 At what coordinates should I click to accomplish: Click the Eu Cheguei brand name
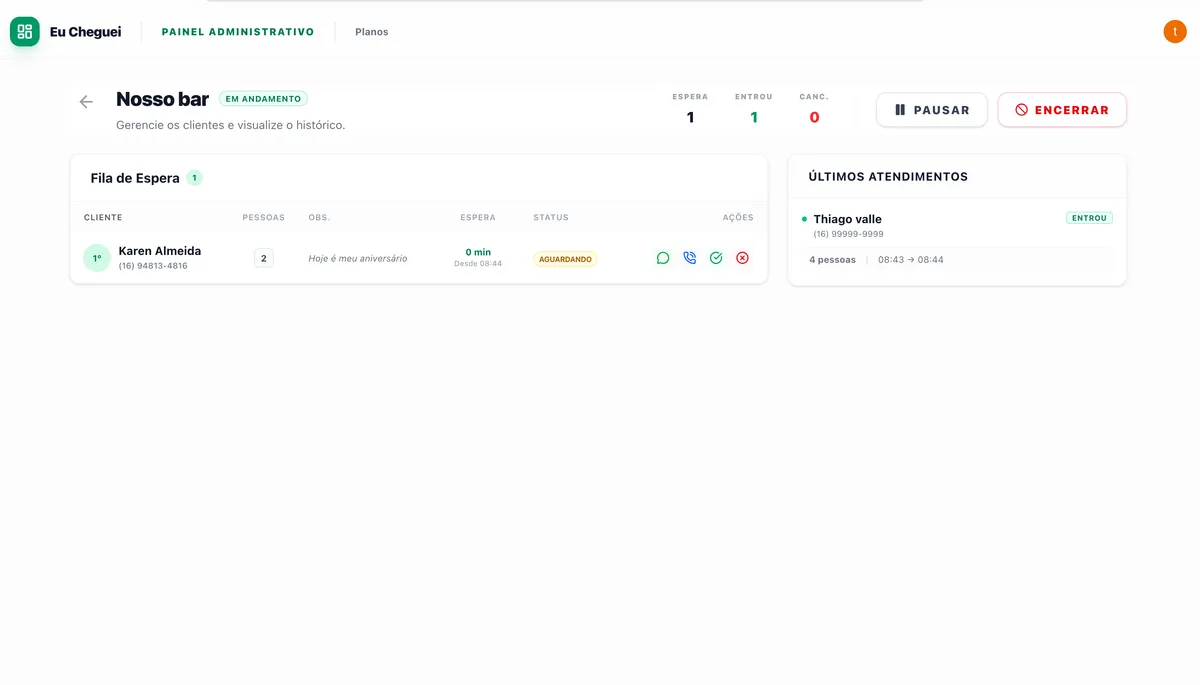pyautogui.click(x=86, y=32)
